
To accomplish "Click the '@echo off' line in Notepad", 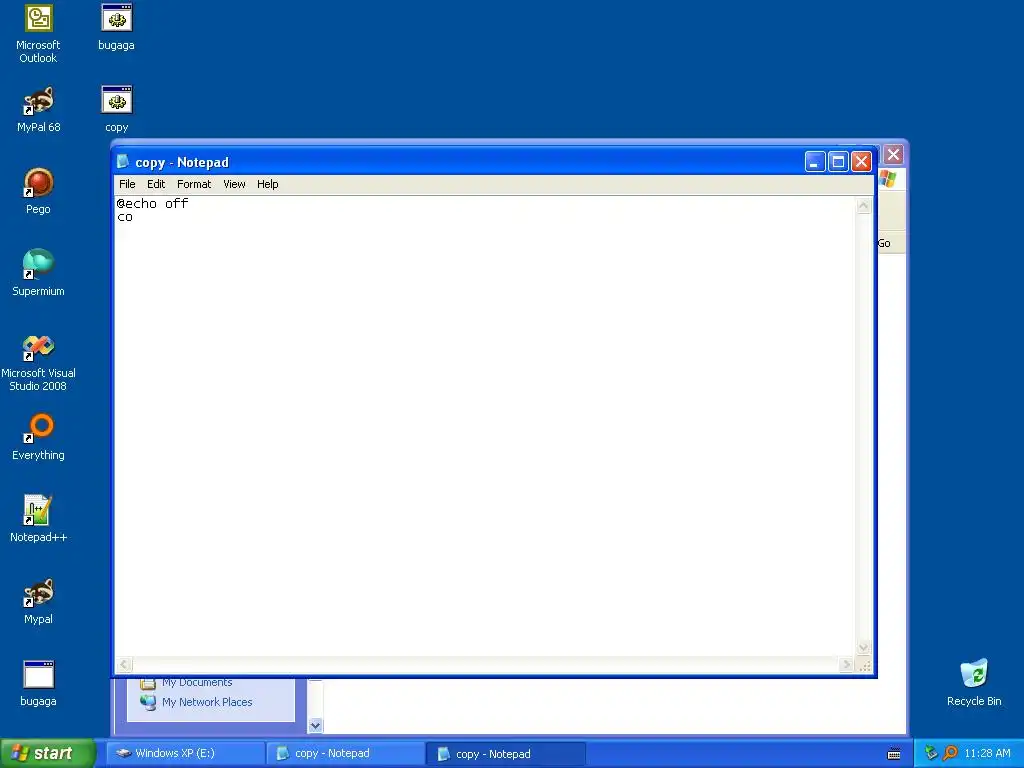I will click(x=152, y=204).
